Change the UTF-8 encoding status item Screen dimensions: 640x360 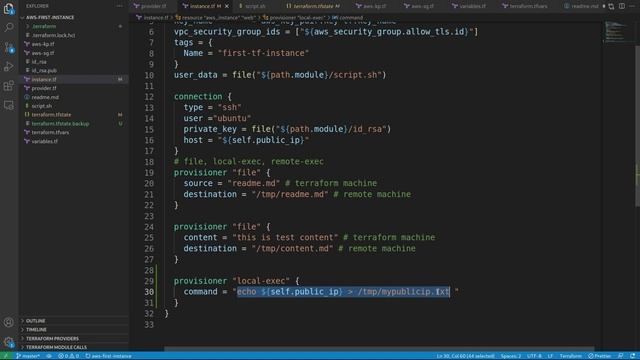[x=534, y=356]
